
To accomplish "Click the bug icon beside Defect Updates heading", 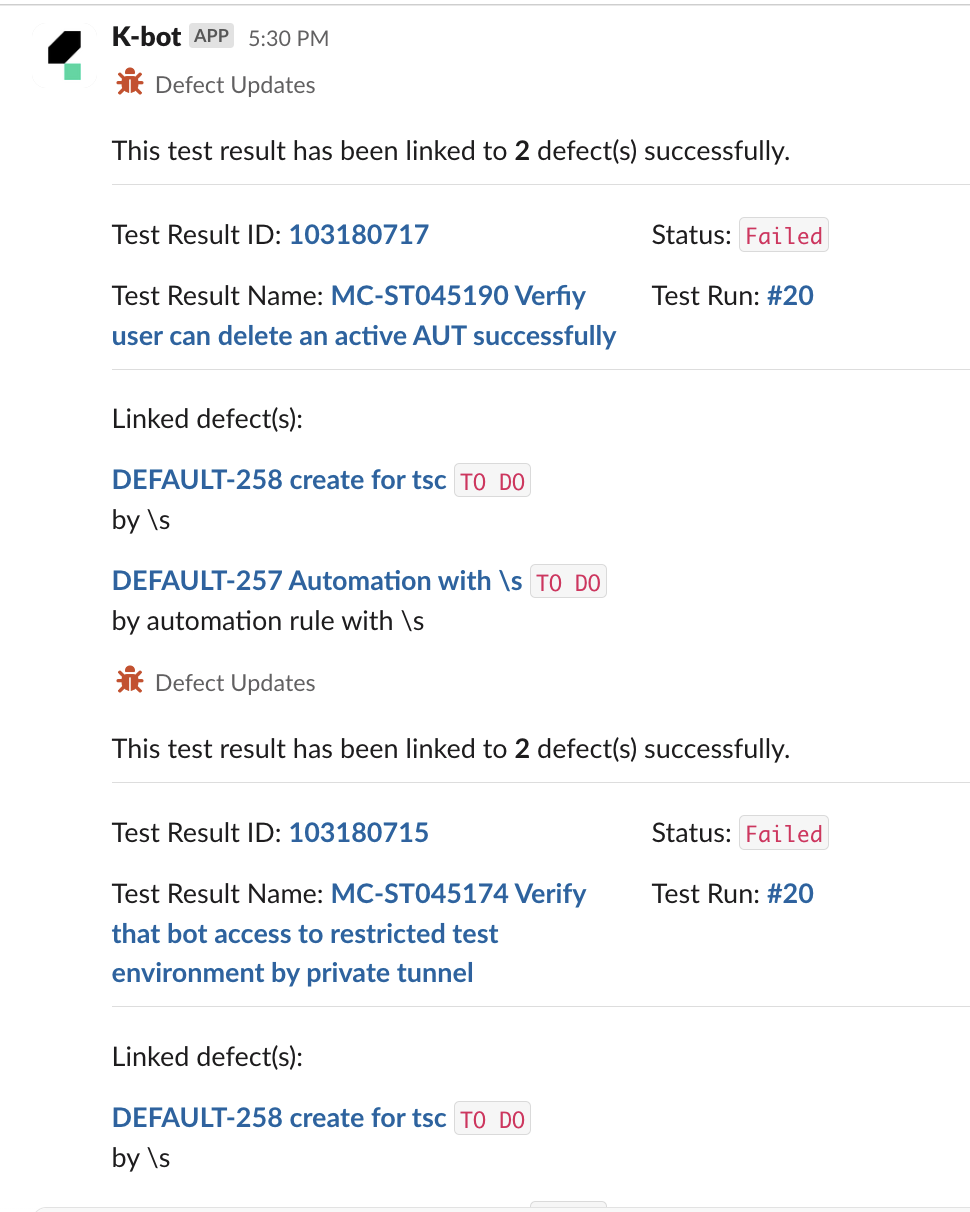I will point(129,84).
